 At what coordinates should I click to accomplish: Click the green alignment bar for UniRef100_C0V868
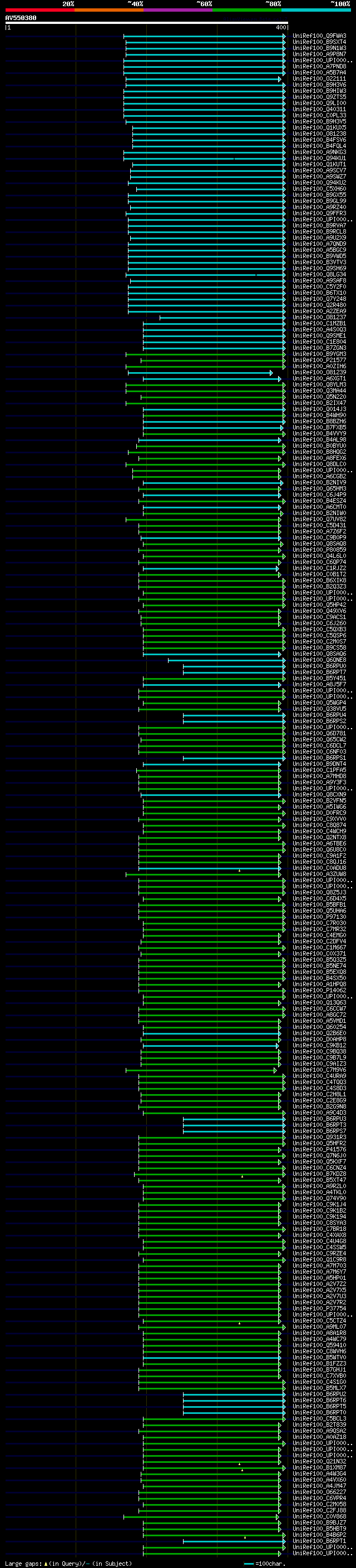pos(201,1516)
